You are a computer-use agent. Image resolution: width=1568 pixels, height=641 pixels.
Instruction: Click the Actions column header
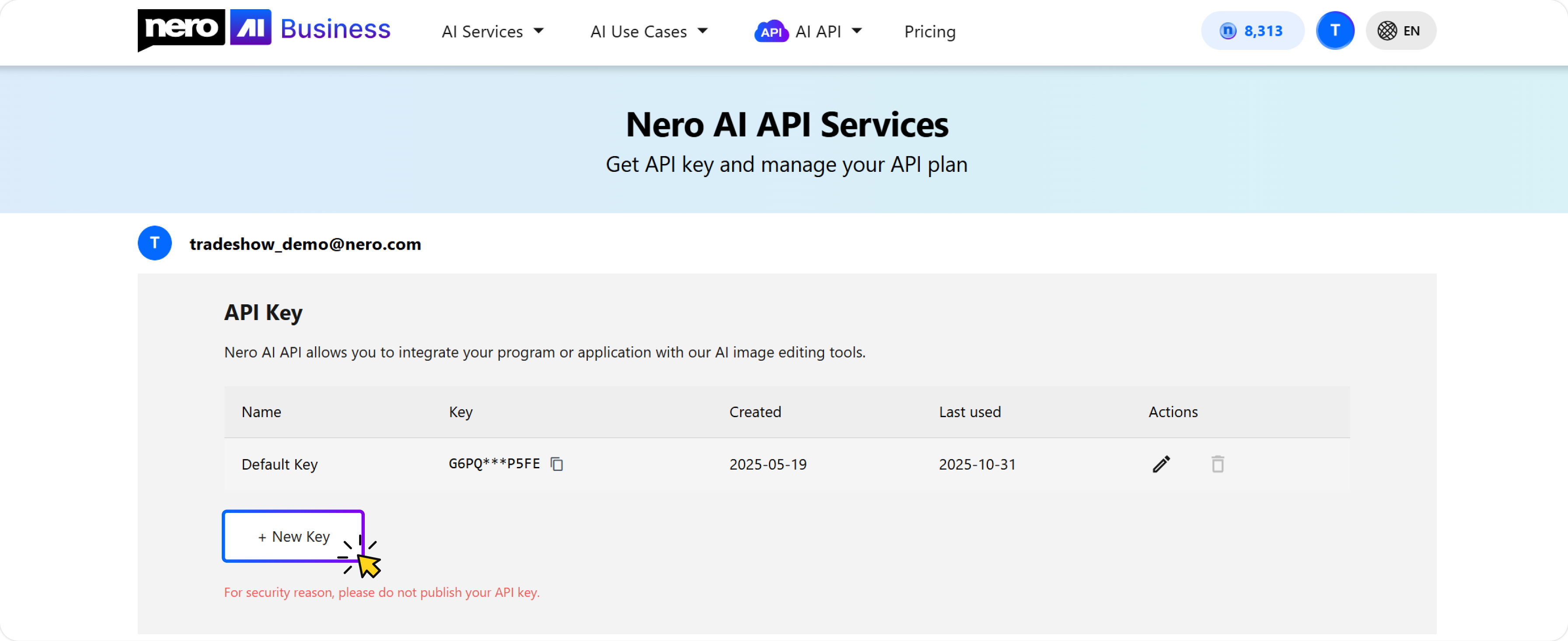1172,411
